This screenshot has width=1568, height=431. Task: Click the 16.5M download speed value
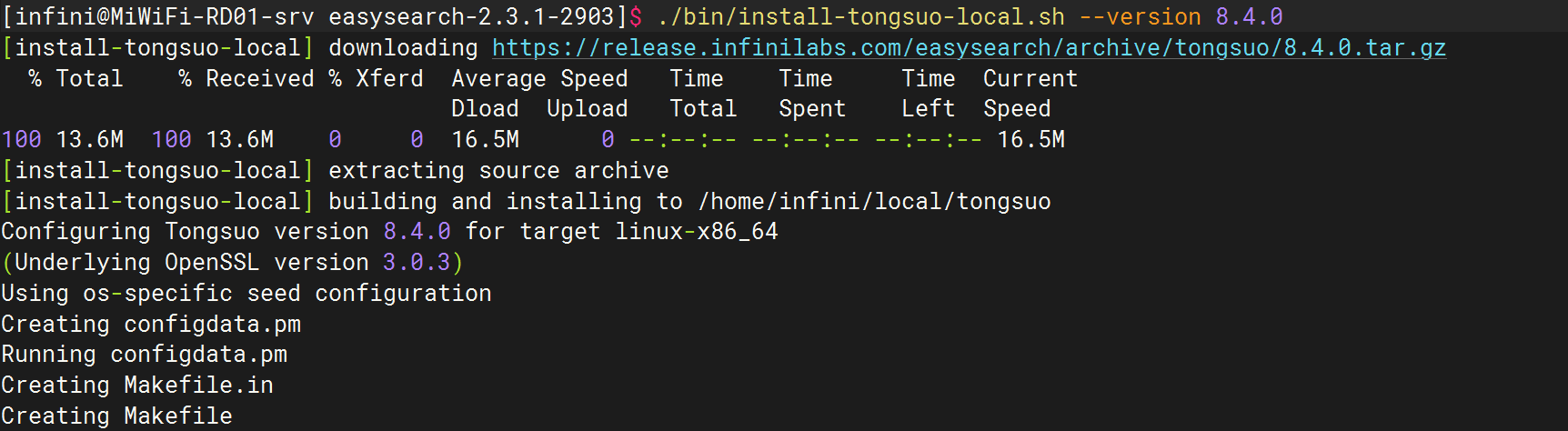(485, 139)
